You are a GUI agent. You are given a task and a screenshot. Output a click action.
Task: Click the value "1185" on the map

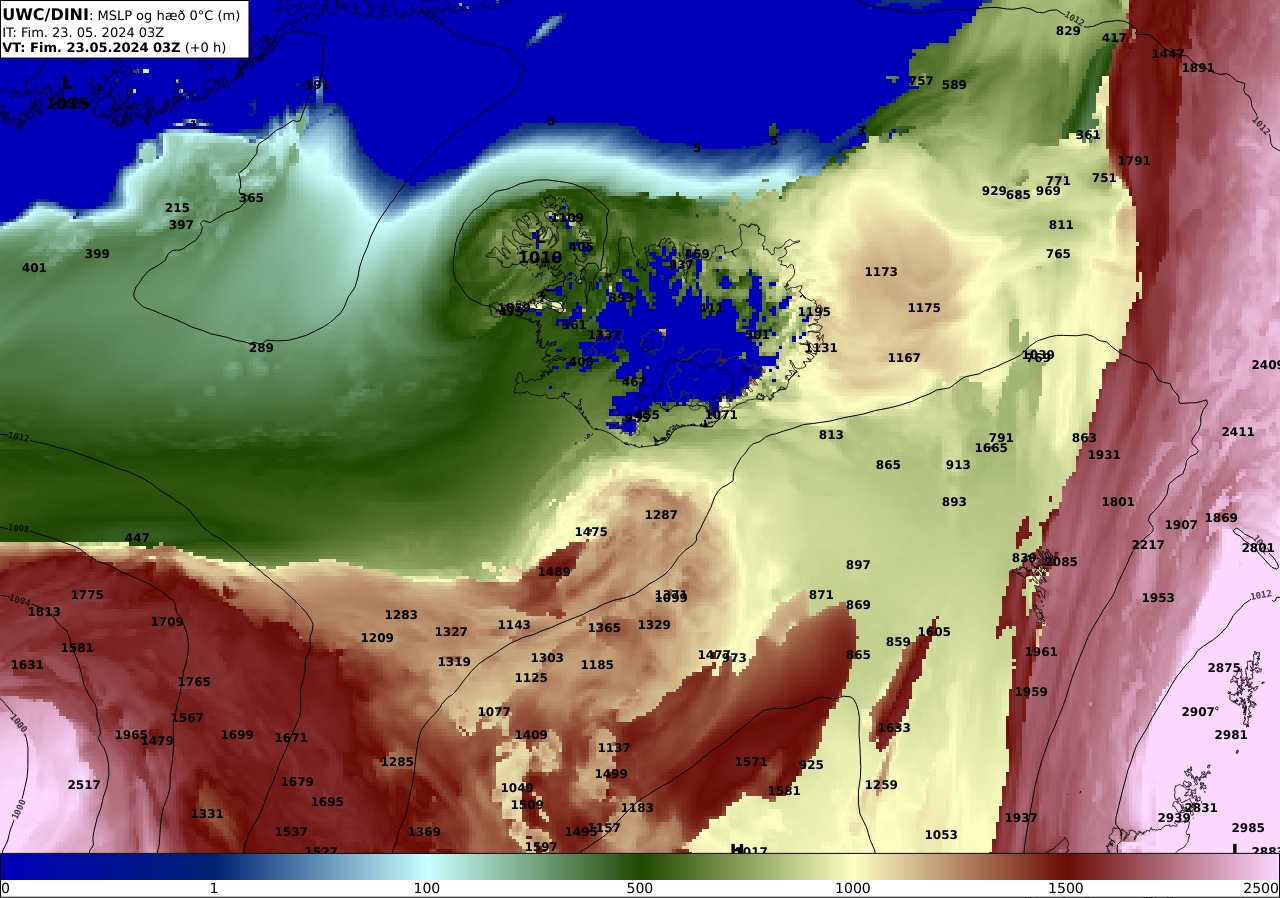point(597,665)
